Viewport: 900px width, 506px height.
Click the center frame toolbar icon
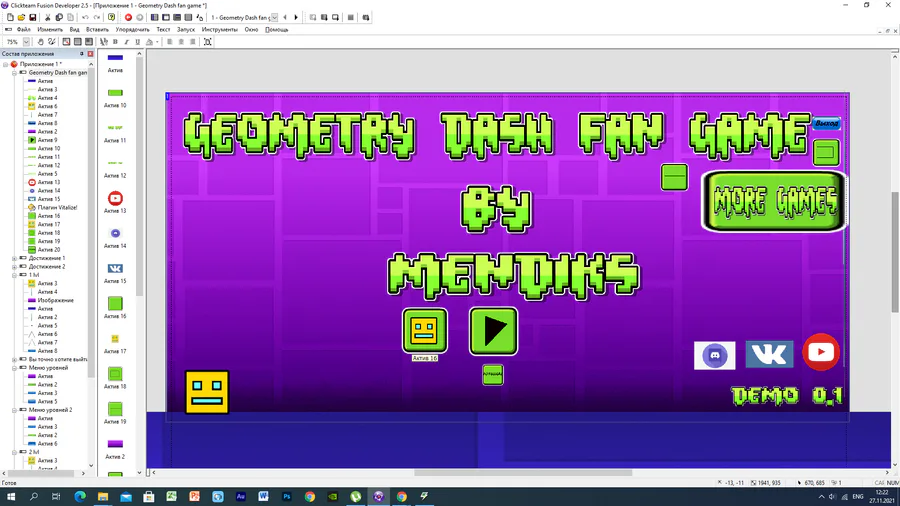pyautogui.click(x=208, y=42)
